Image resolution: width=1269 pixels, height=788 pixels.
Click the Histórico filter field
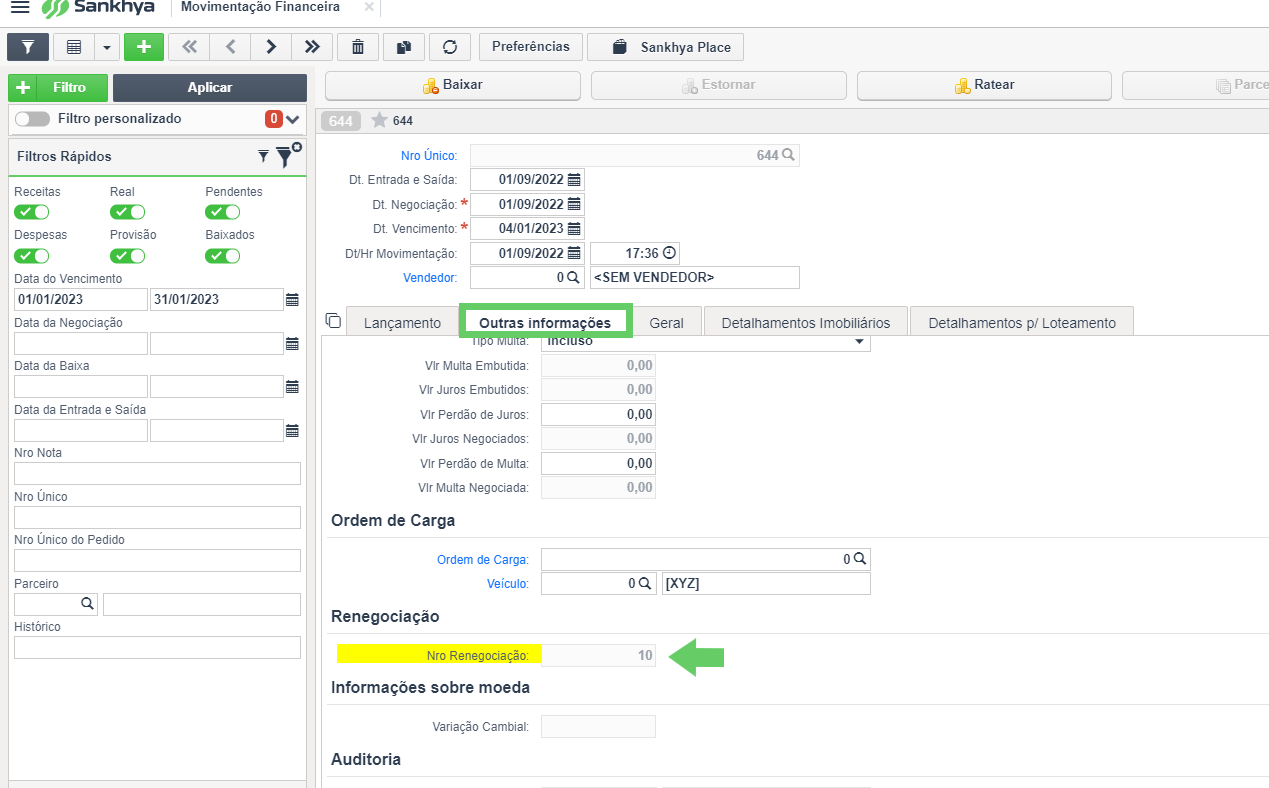(157, 647)
